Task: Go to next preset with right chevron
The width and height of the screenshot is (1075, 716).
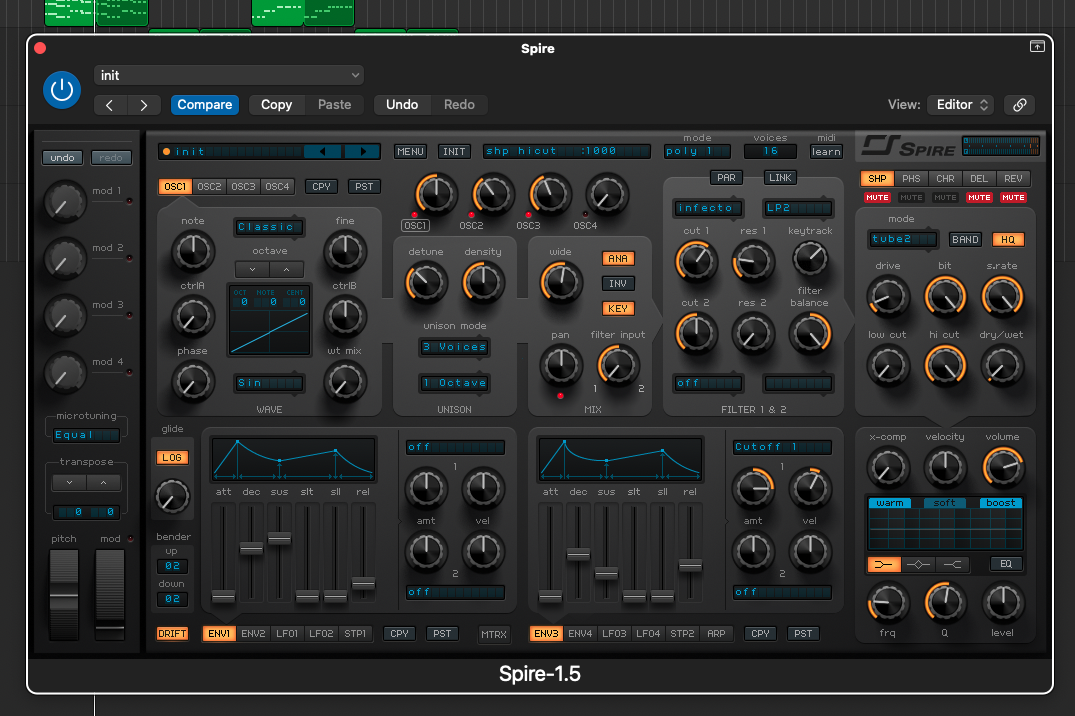Action: tap(143, 105)
